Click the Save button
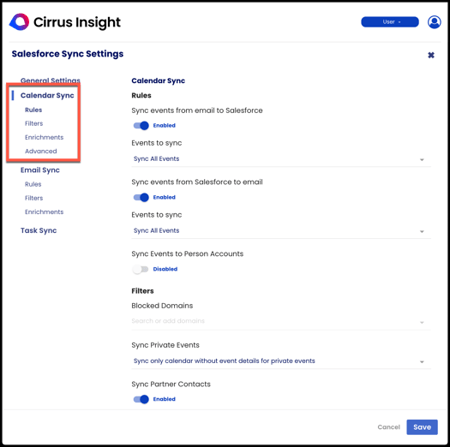This screenshot has height=447, width=450. 422,427
